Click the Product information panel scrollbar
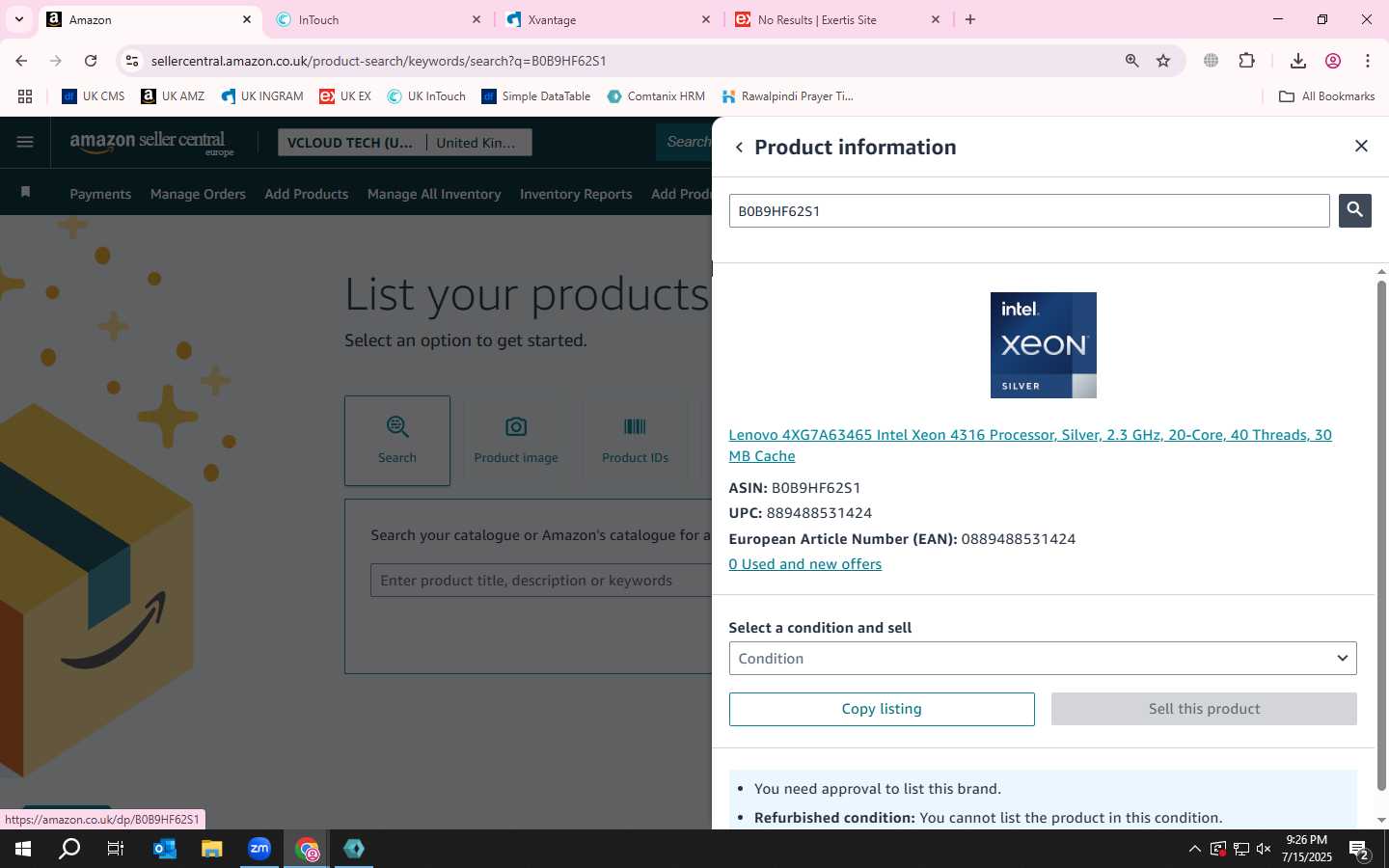1389x868 pixels. [1381, 535]
